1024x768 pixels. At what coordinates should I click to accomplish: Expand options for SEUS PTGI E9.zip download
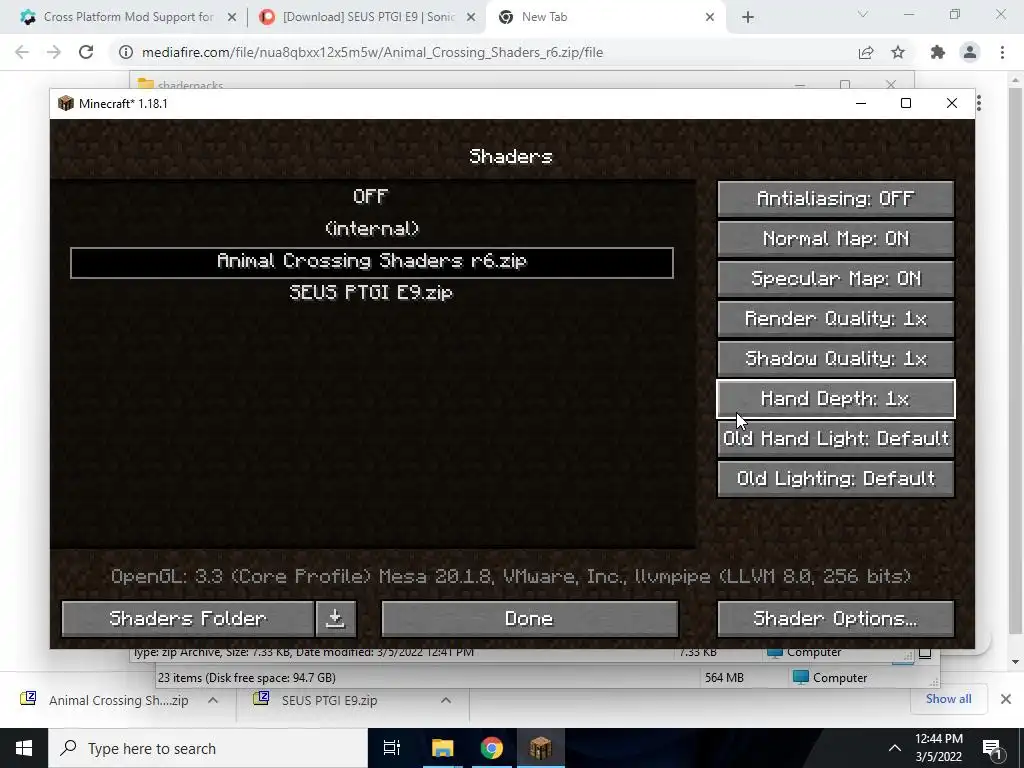click(x=446, y=700)
